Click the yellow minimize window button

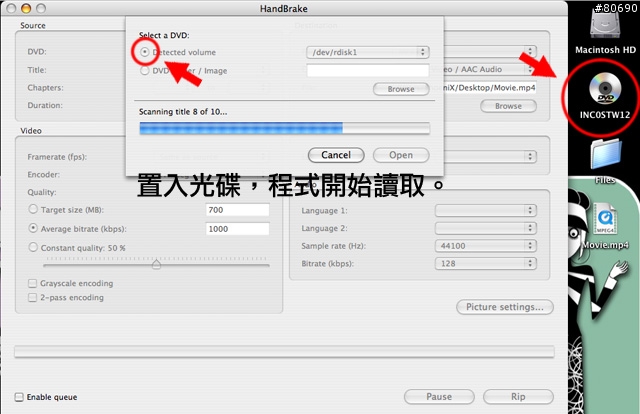26,8
